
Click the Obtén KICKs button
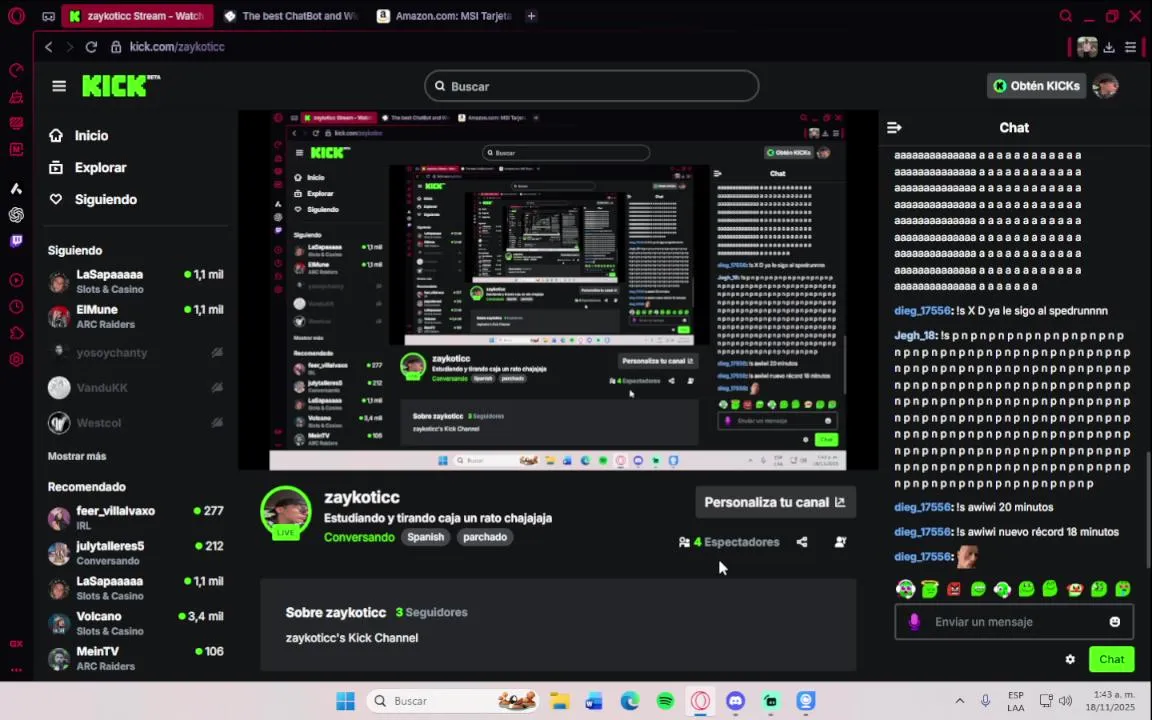click(x=1037, y=86)
